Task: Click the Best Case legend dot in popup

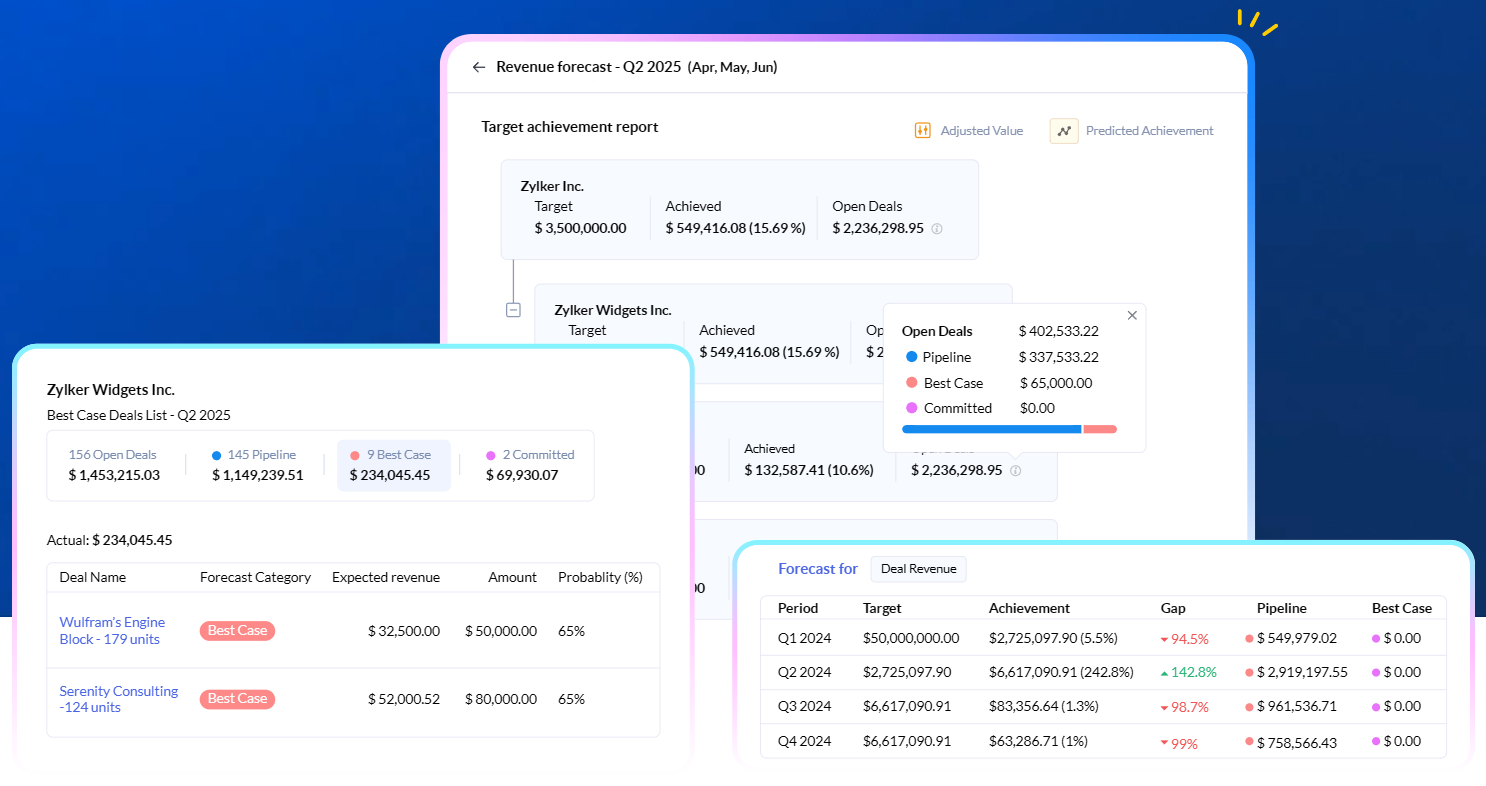Action: click(911, 383)
